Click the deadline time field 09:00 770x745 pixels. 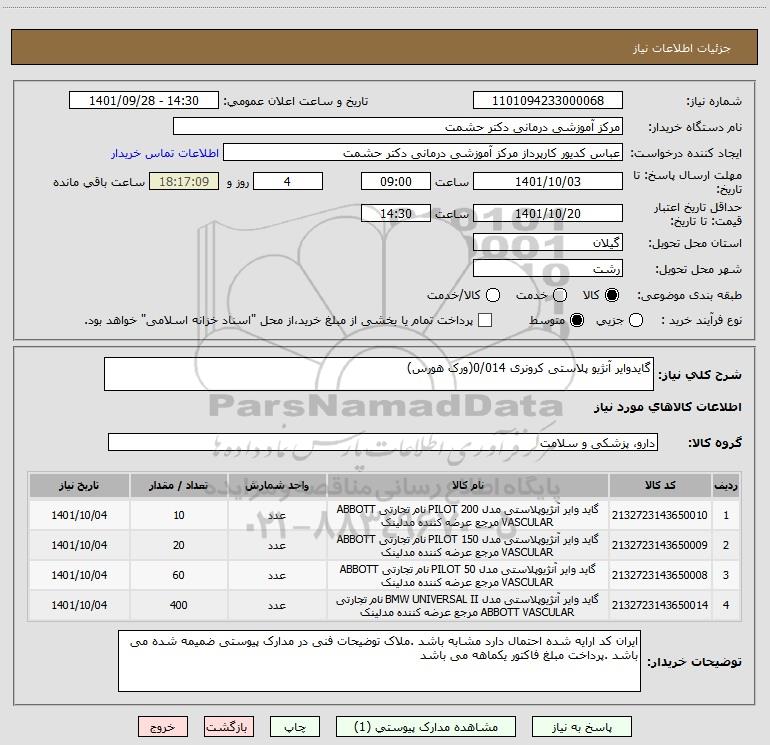pos(396,181)
